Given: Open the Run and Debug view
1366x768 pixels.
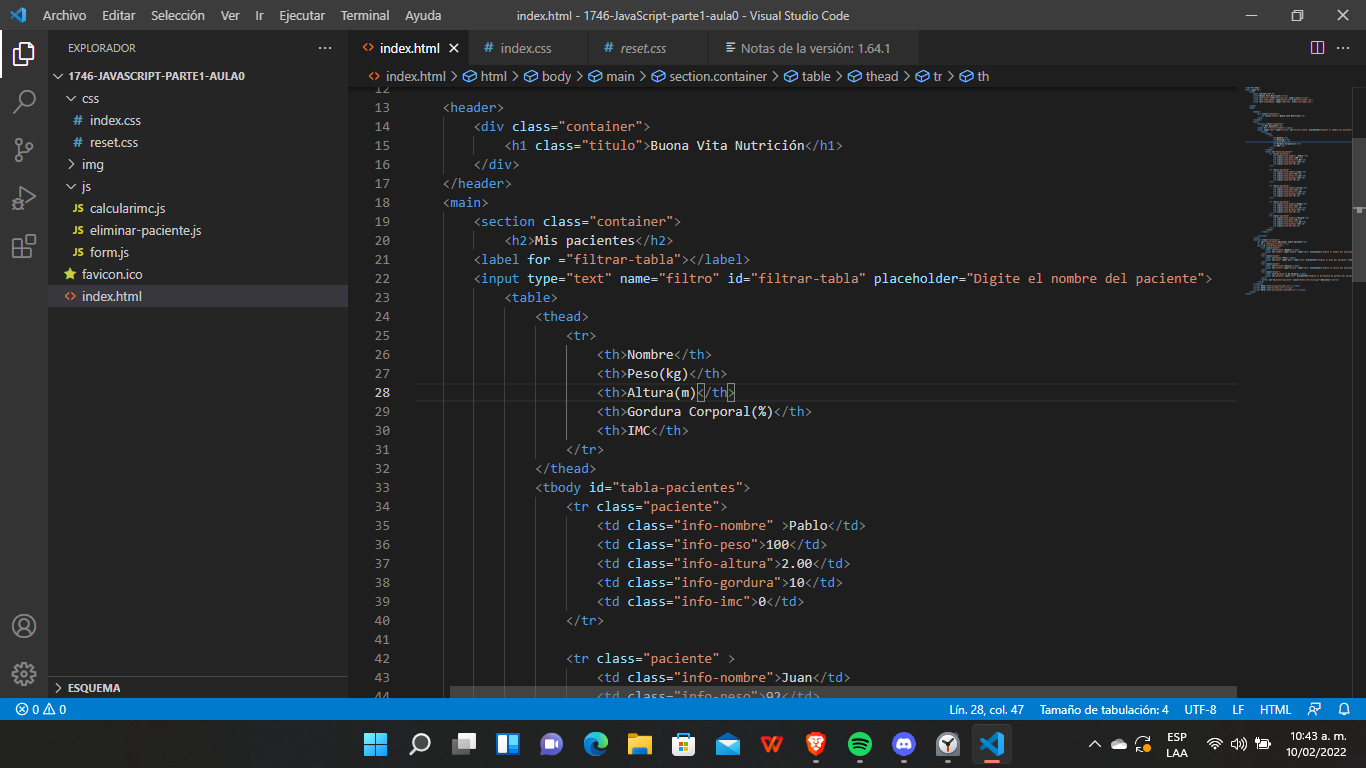Looking at the screenshot, I should click(x=24, y=198).
